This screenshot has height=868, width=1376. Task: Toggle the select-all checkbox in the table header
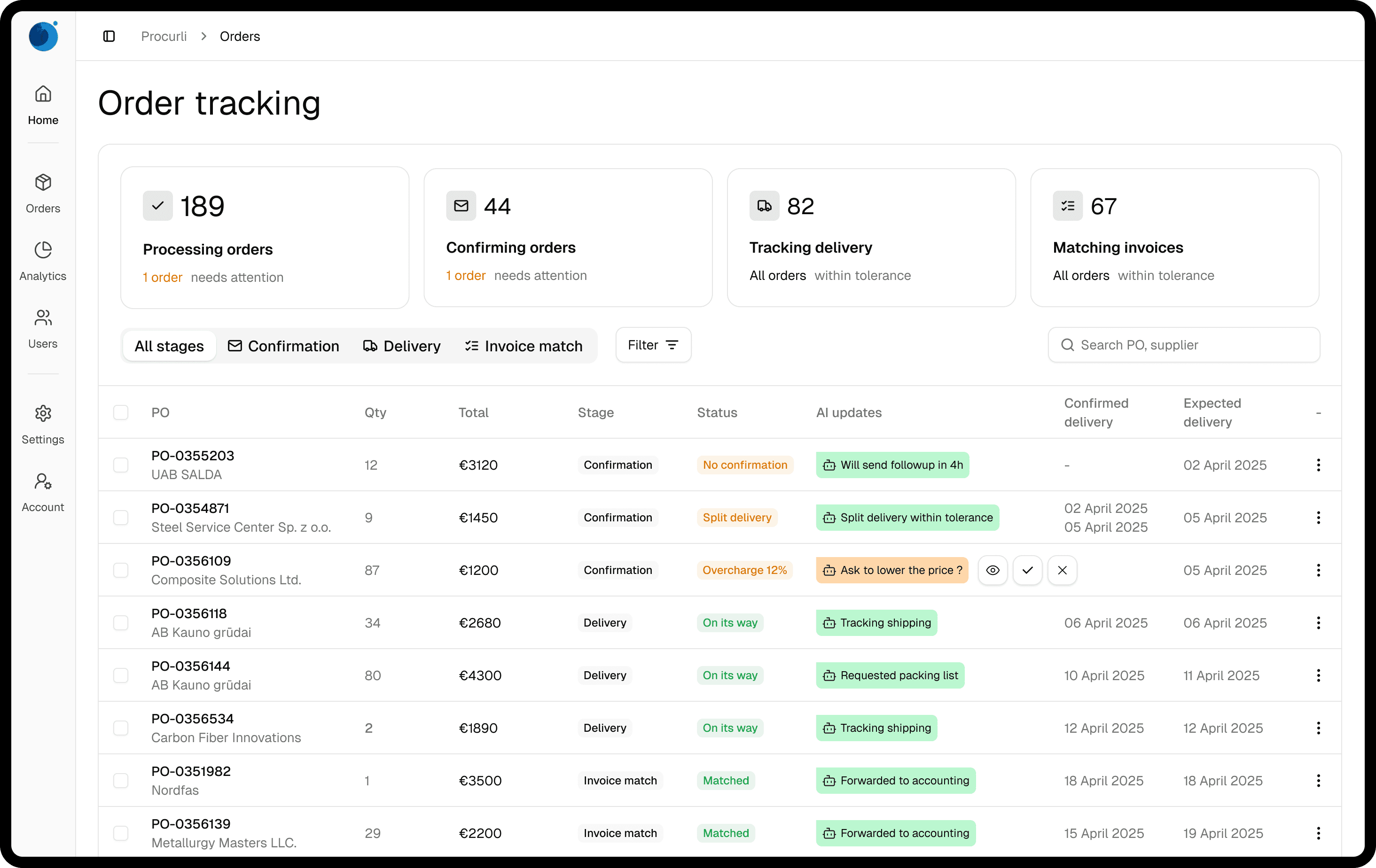click(121, 412)
